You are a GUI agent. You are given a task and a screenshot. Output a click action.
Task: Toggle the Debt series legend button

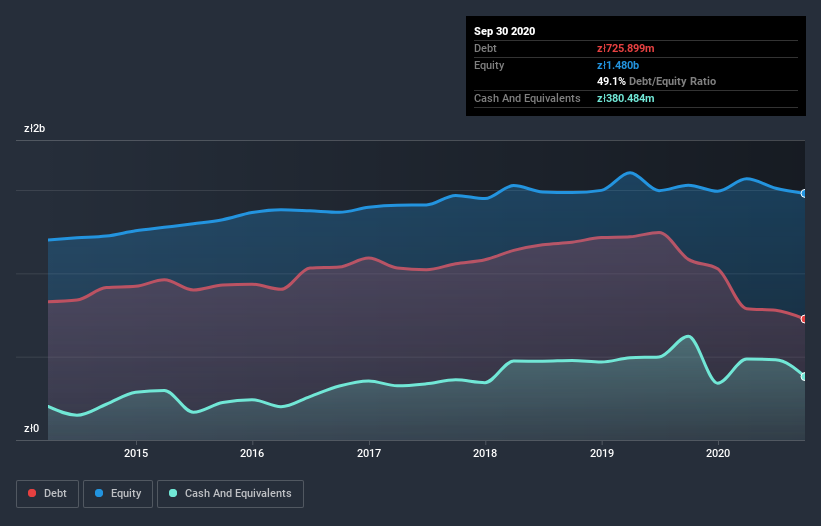tap(48, 494)
